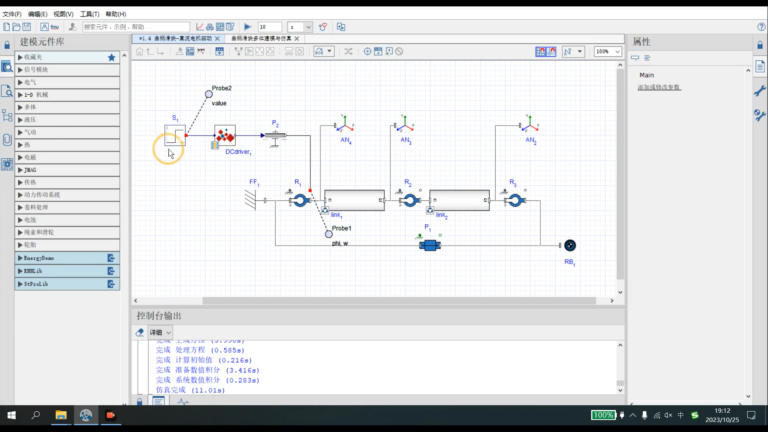This screenshot has height=432, width=768.
Task: Open the 文件(F) menu
Action: (x=12, y=14)
